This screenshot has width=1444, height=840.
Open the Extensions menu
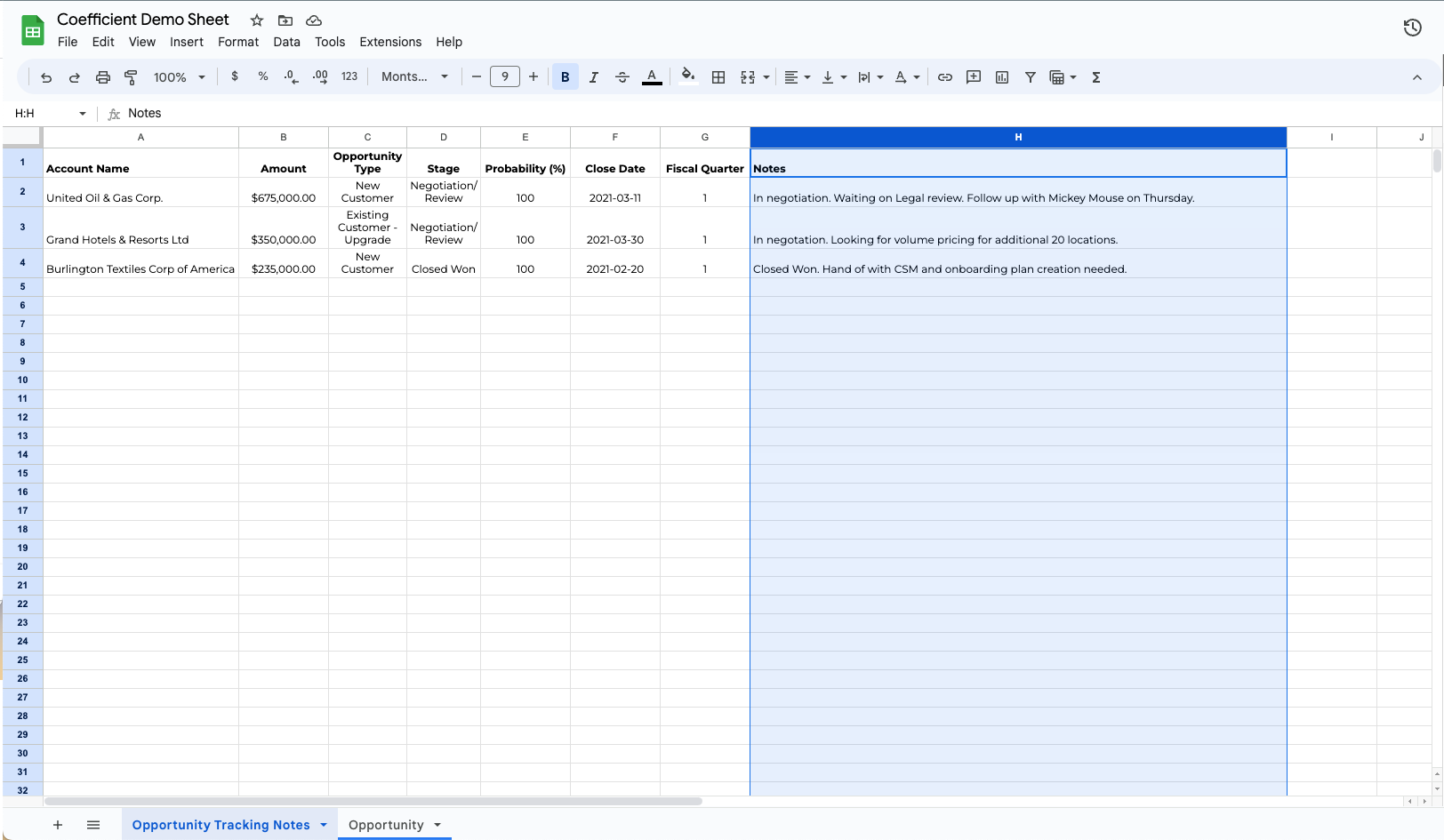(390, 42)
